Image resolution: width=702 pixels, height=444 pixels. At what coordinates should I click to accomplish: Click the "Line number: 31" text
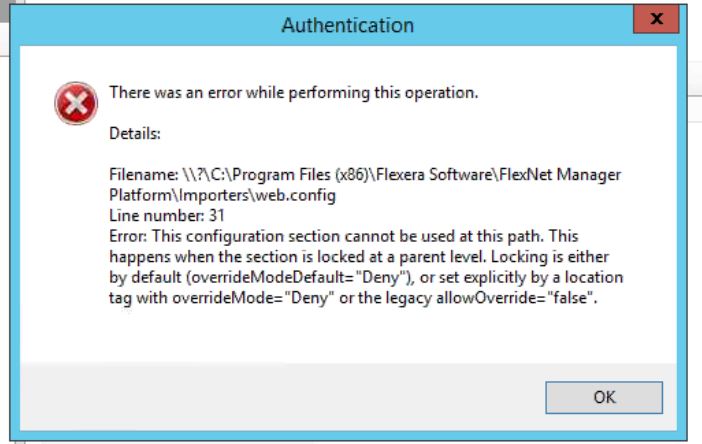(166, 215)
